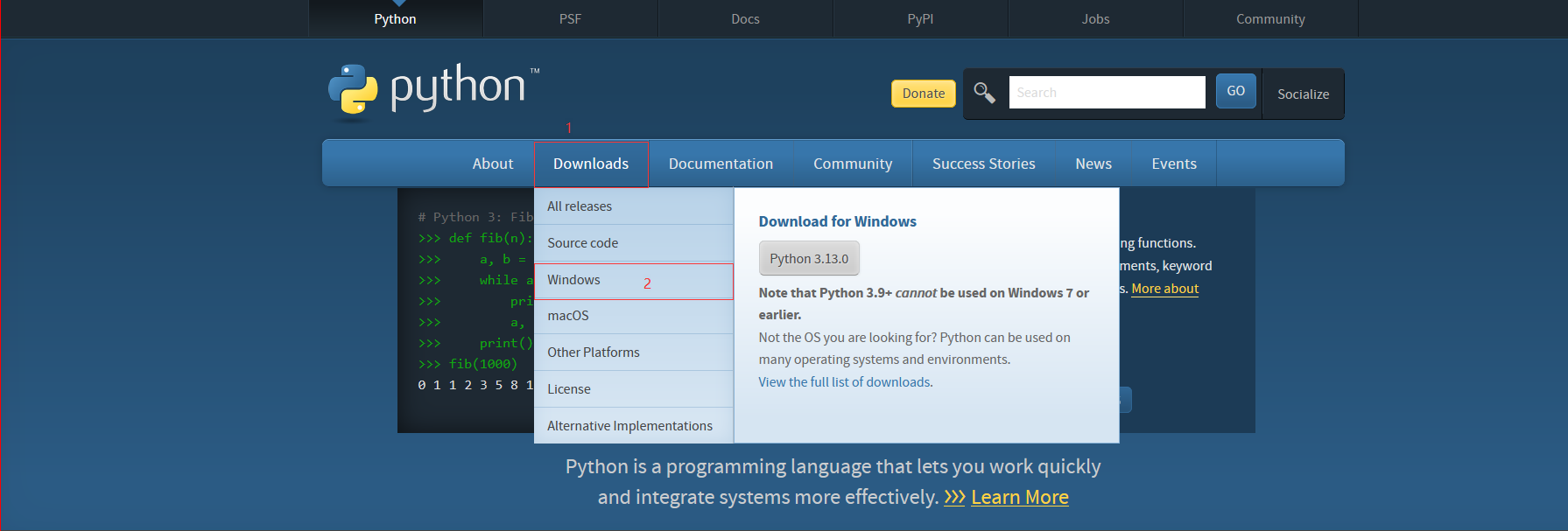Select All releases from Downloads menu
Screen dimensions: 1568x531
point(634,206)
